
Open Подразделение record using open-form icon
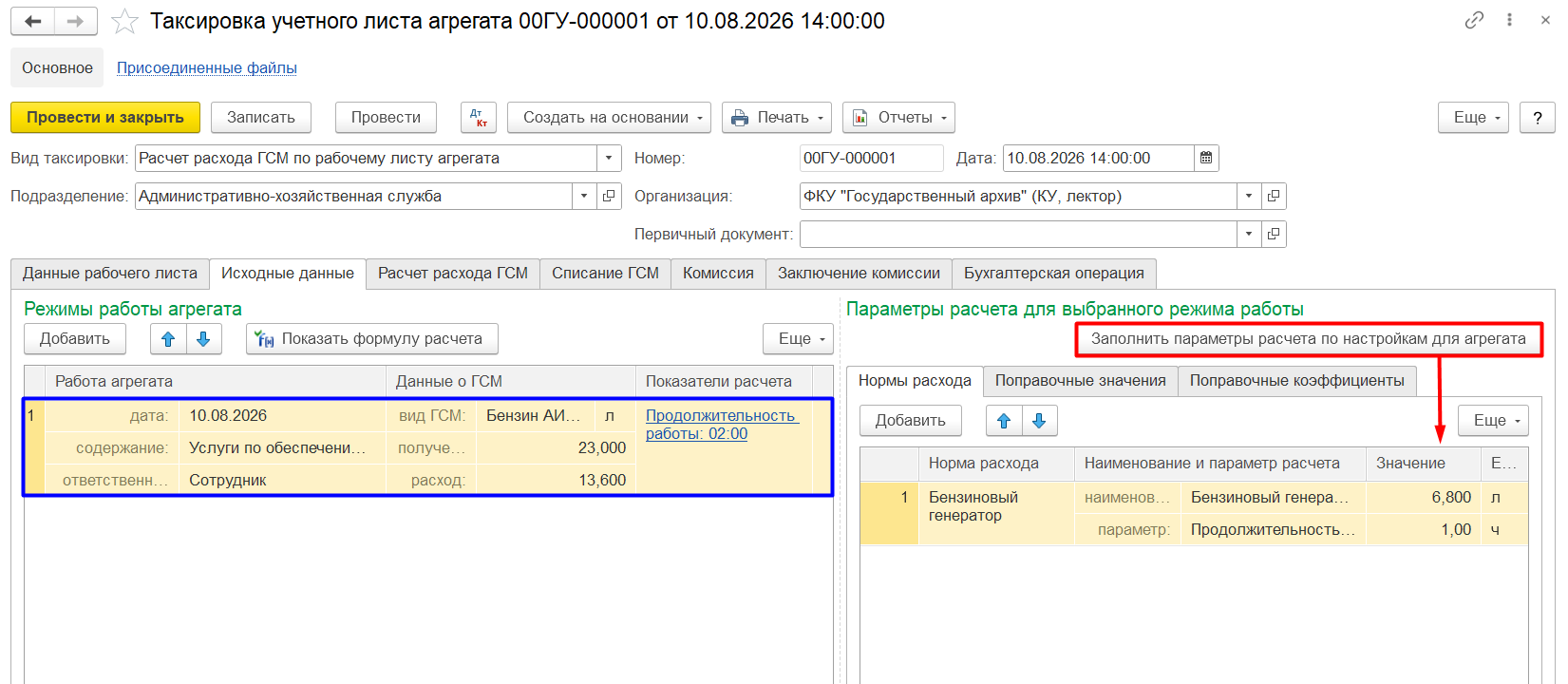click(x=609, y=197)
